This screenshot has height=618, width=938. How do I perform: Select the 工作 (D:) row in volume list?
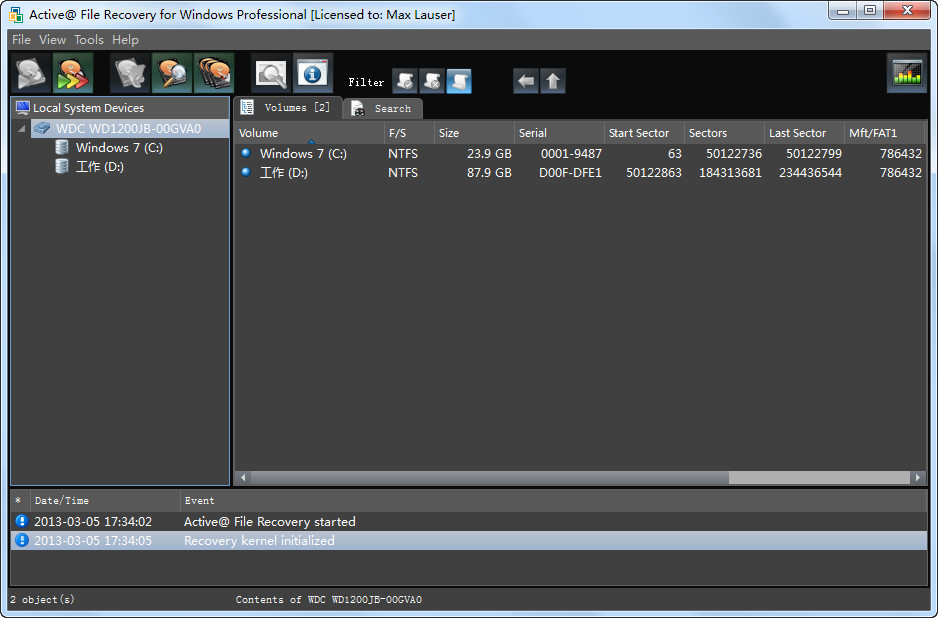coord(580,173)
